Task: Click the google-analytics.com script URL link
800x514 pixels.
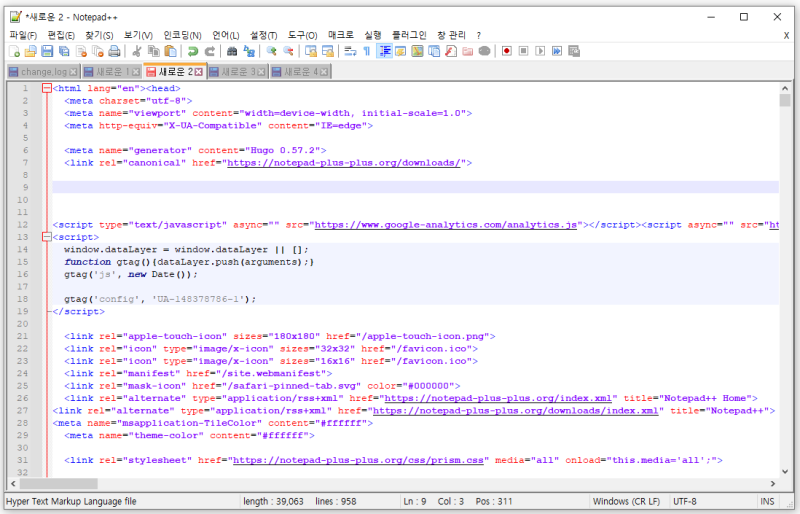Action: [445, 226]
